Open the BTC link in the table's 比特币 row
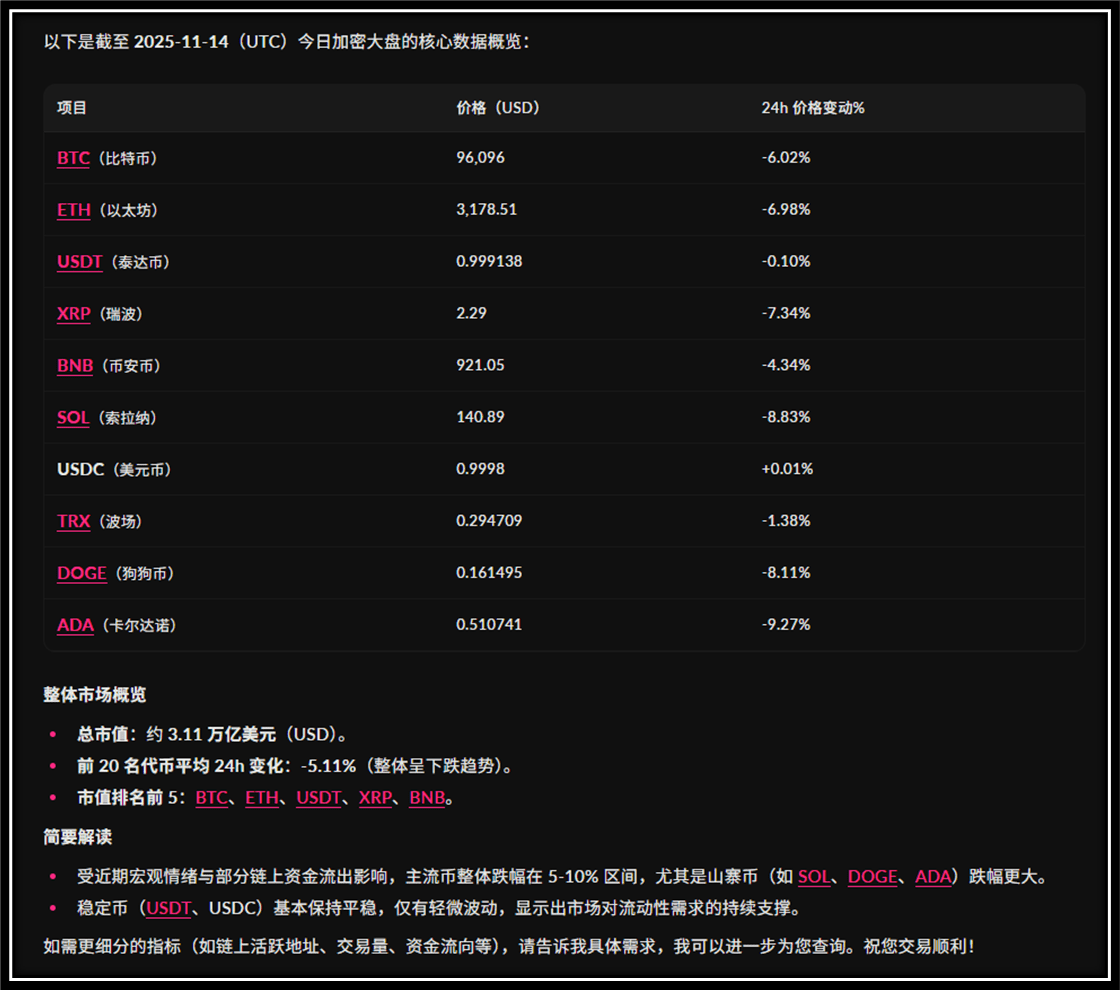The width and height of the screenshot is (1120, 990). point(73,158)
